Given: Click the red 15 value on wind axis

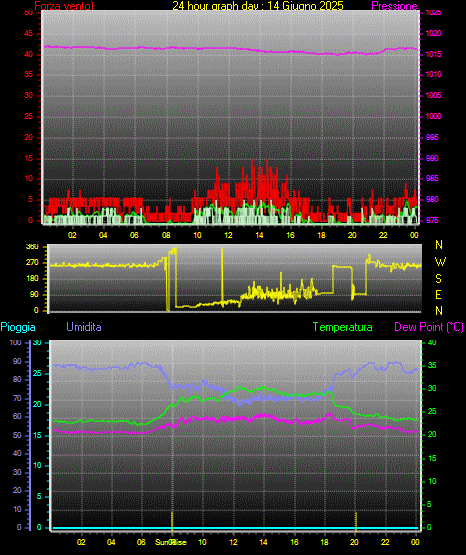Looking at the screenshot, I should click(x=29, y=158).
